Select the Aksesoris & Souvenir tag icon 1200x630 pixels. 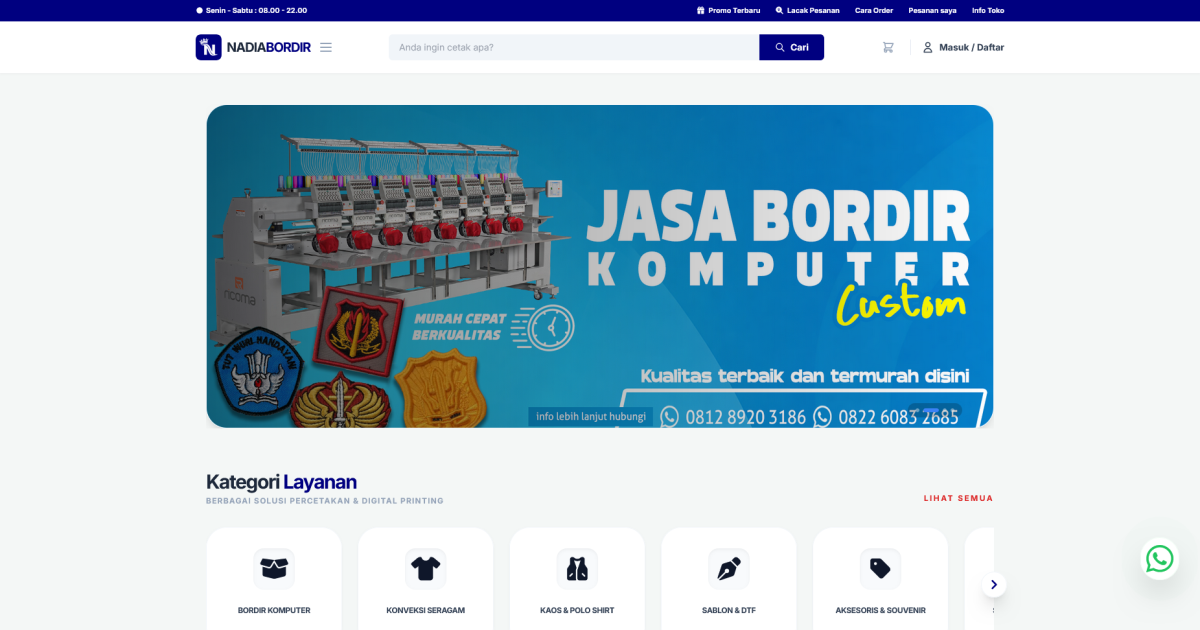880,568
